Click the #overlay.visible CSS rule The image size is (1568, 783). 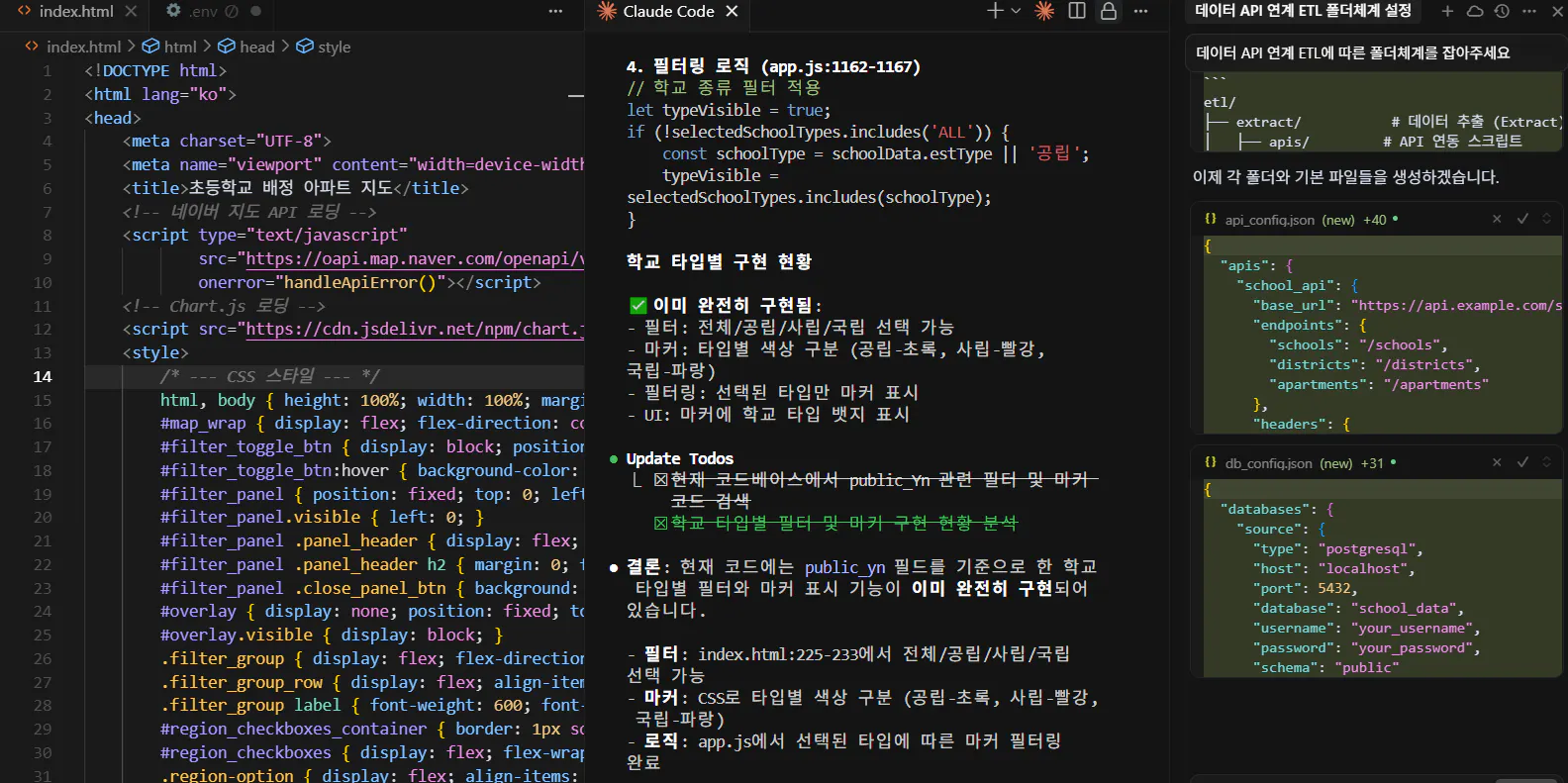coord(332,635)
